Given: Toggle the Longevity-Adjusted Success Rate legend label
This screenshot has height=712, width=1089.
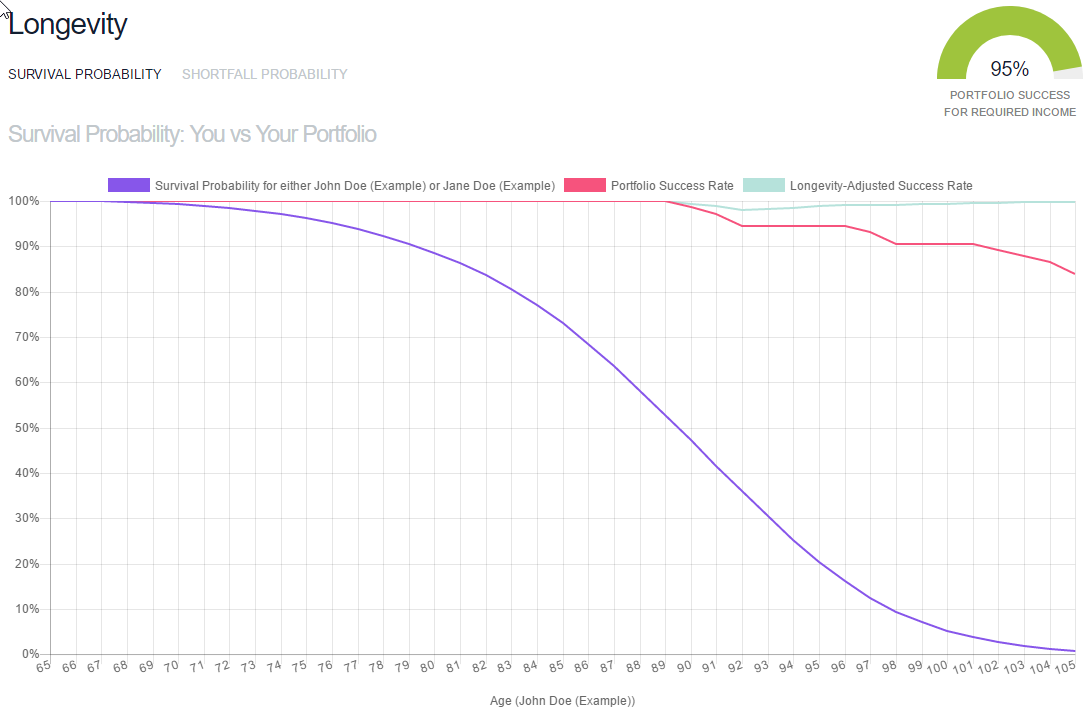Looking at the screenshot, I should pyautogui.click(x=880, y=185).
